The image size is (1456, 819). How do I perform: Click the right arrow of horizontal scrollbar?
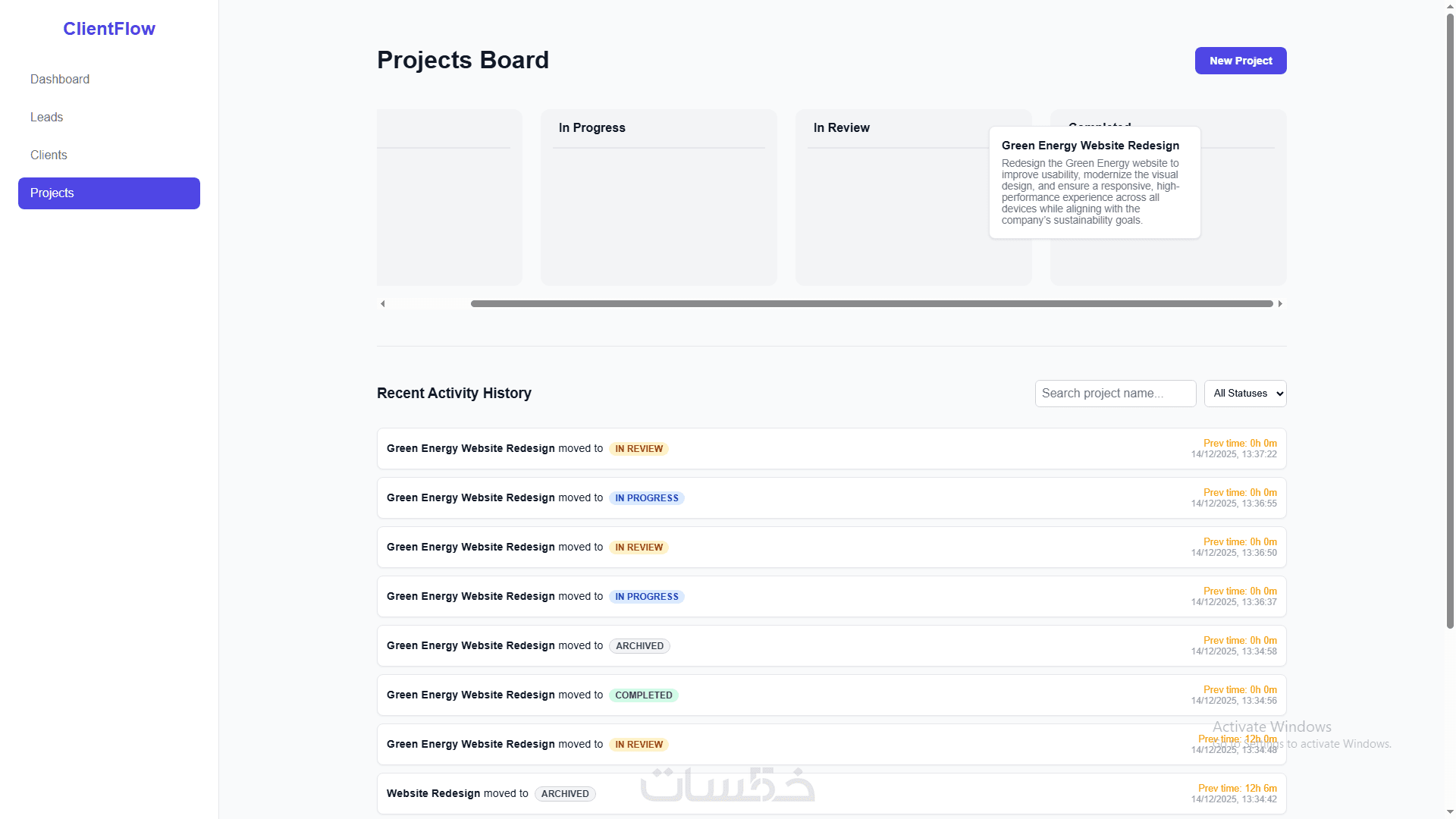[x=1280, y=304]
